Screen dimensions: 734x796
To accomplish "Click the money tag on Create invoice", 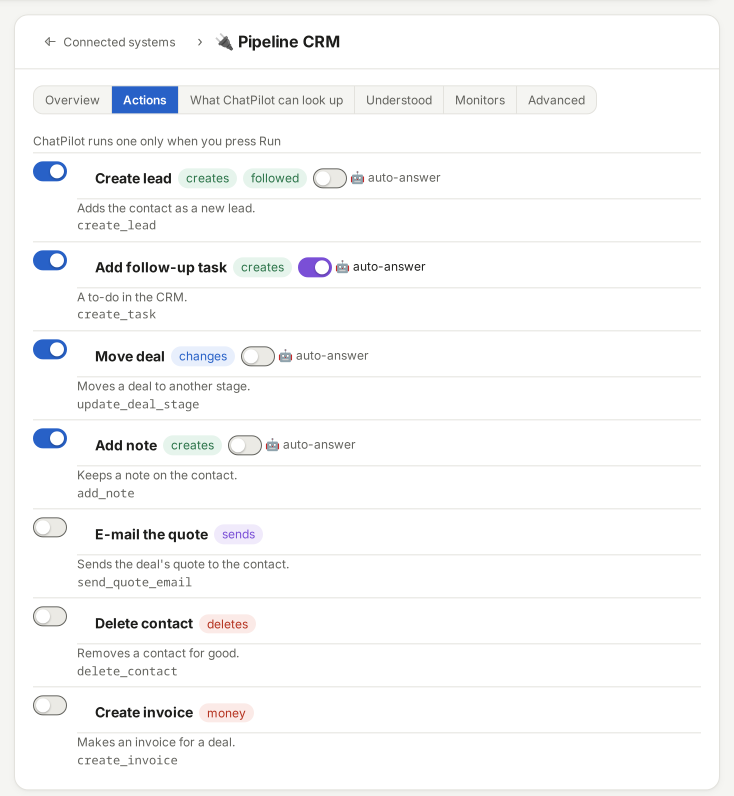I will coord(226,713).
